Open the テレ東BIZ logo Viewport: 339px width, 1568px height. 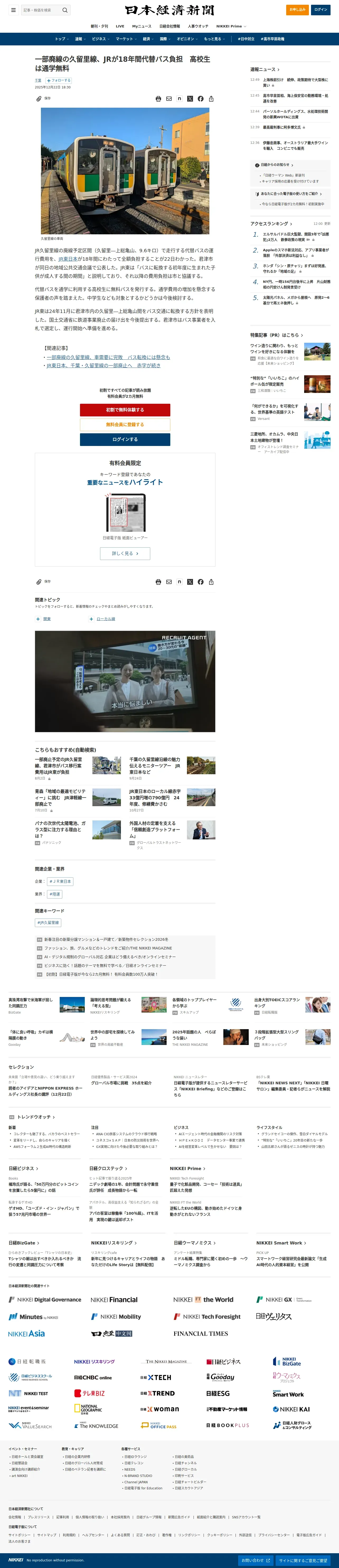click(x=90, y=1393)
